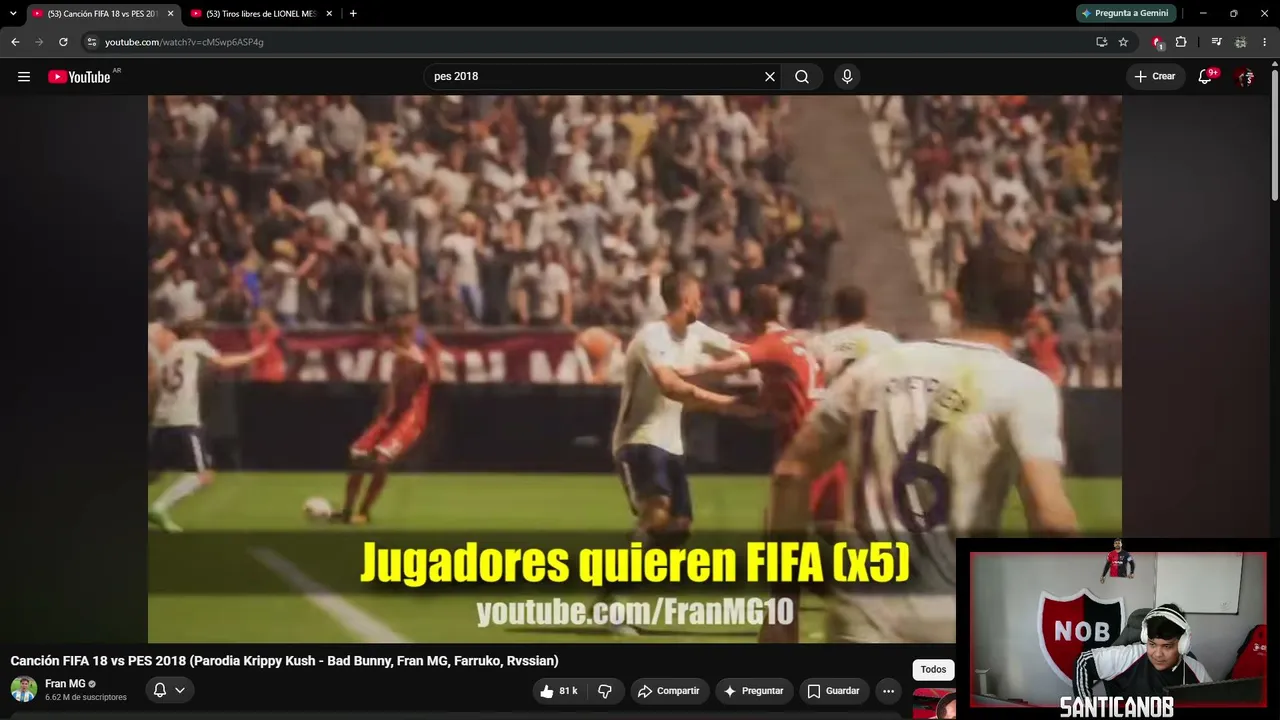Open the YouTube guide hamburger menu

click(x=24, y=77)
